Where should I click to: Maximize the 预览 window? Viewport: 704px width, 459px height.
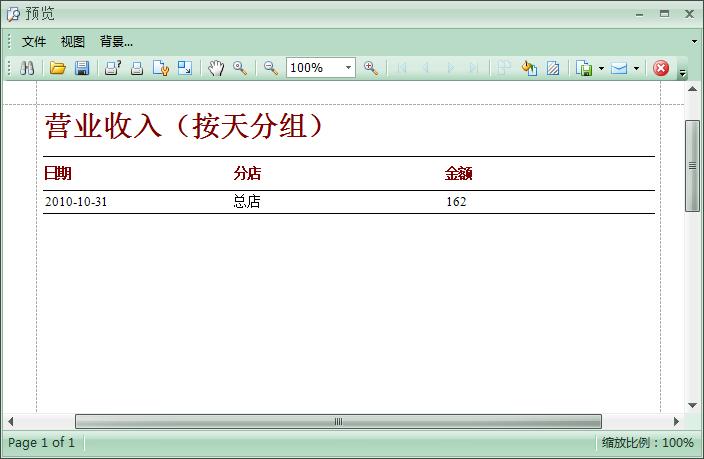[x=664, y=14]
